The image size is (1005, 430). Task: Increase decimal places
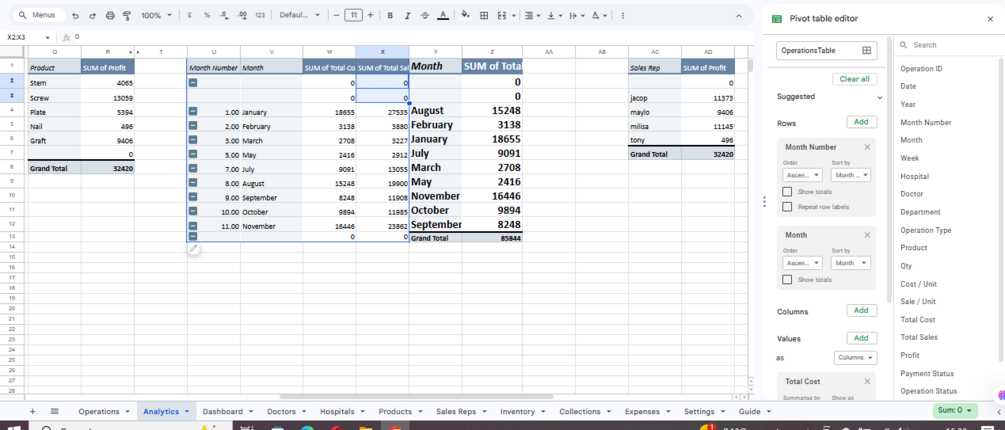242,15
